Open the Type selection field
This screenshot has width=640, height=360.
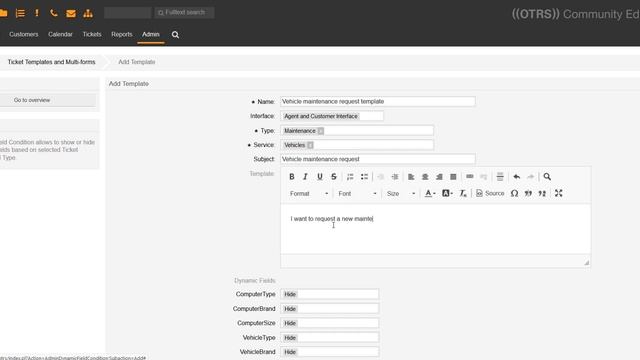coord(357,131)
